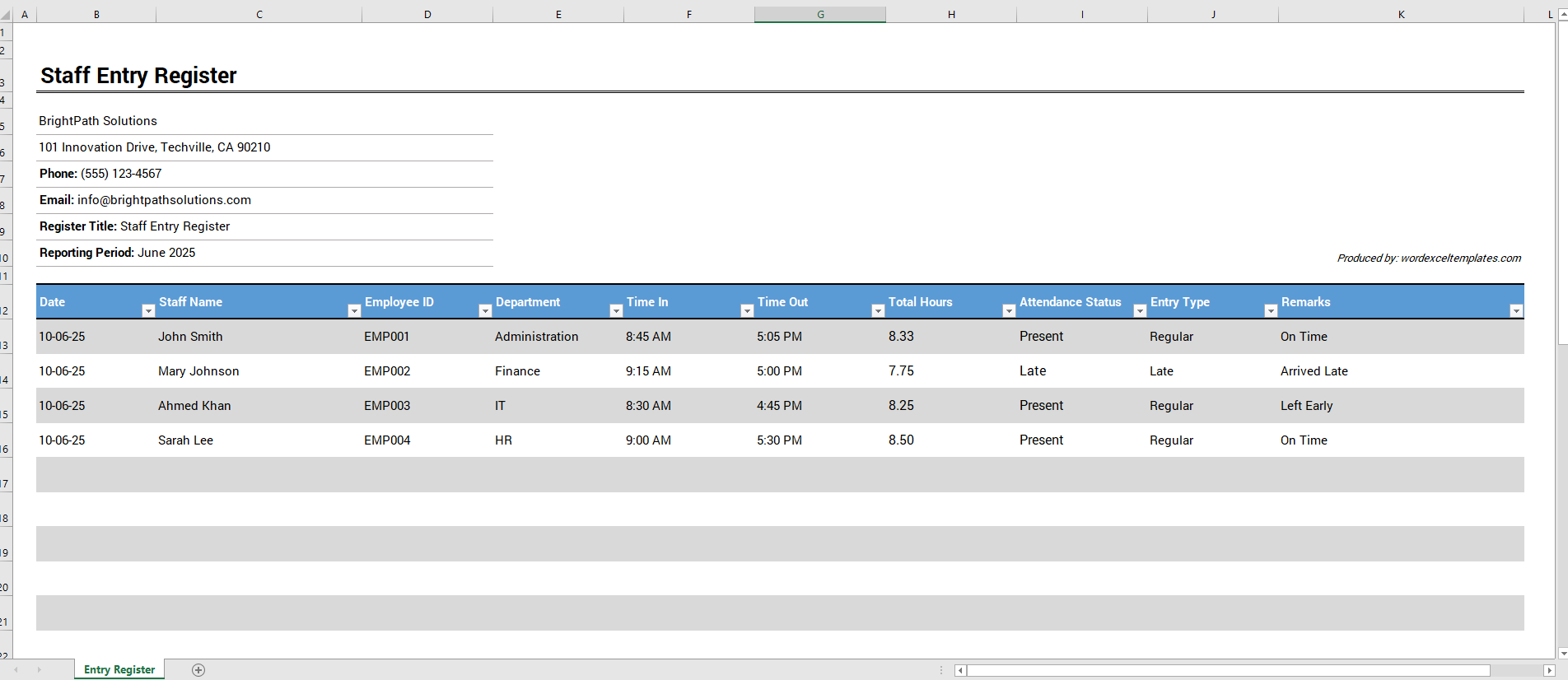The image size is (1568, 680).
Task: Select the Sarah Lee cell
Action: (259, 440)
